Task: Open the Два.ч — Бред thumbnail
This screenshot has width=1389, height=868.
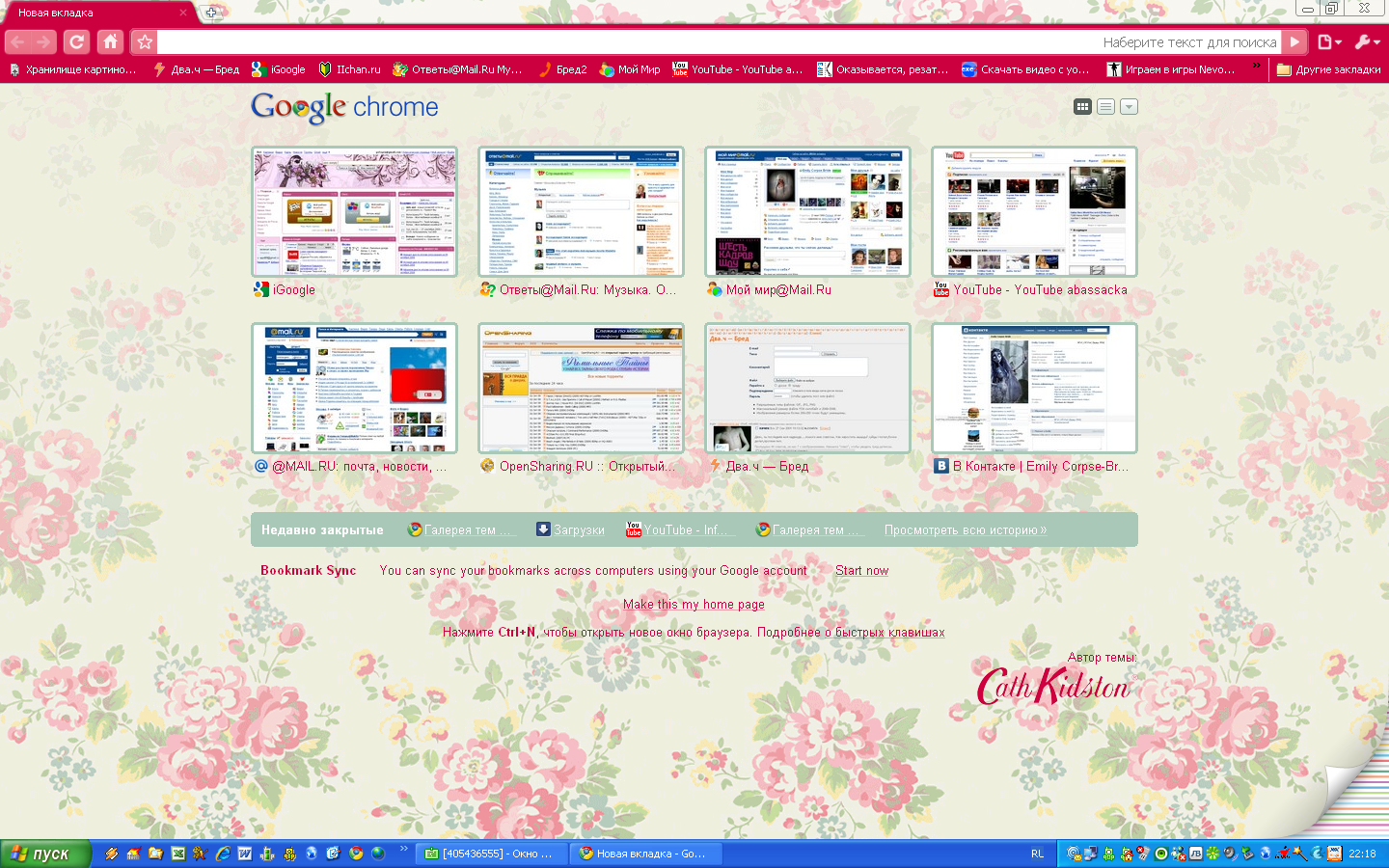Action: (807, 388)
